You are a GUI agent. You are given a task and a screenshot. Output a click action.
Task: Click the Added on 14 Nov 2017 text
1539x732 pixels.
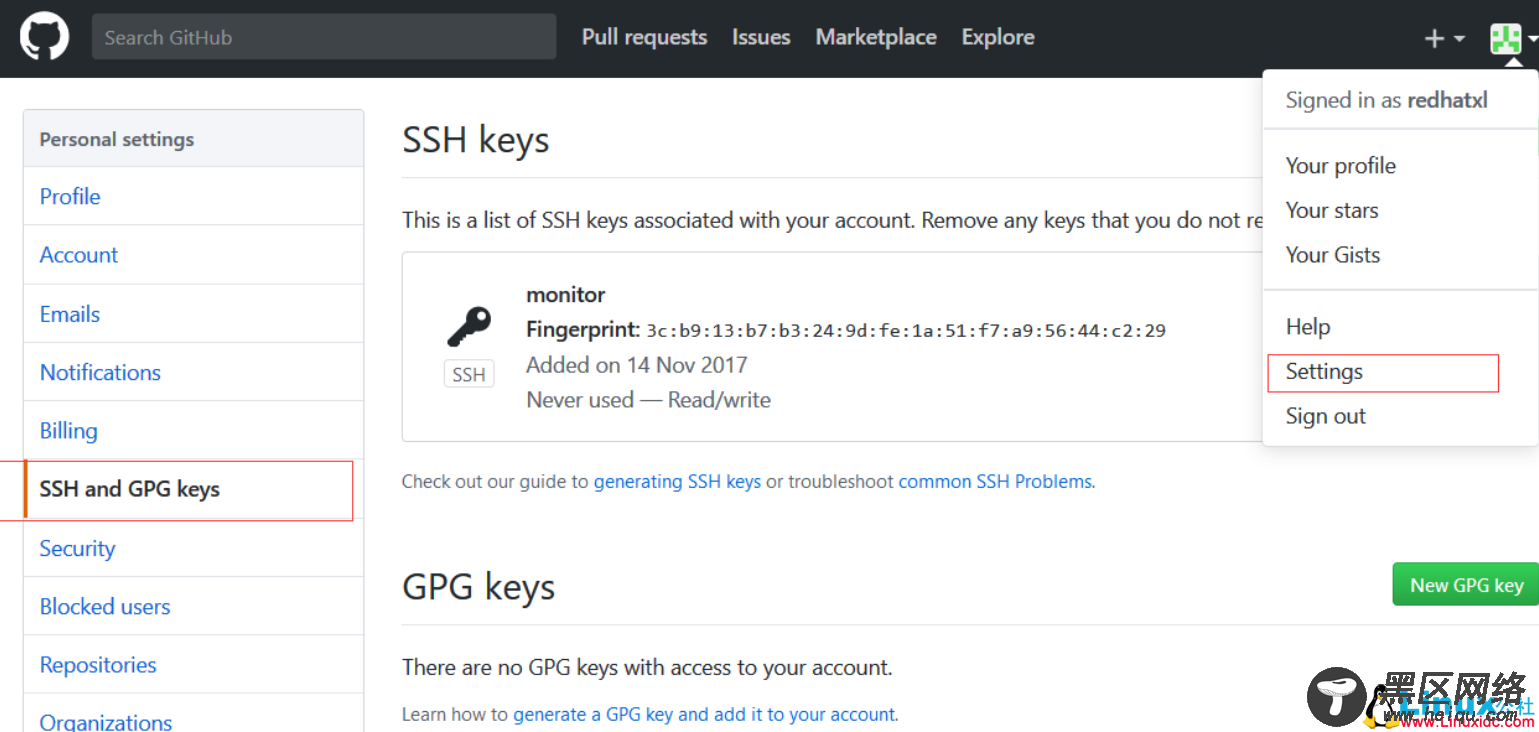[637, 365]
